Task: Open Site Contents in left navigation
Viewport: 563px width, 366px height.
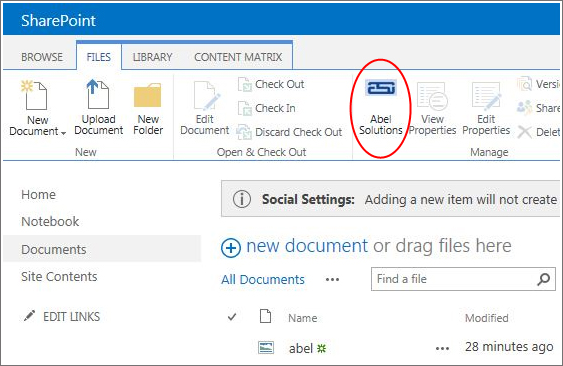Action: tap(59, 277)
